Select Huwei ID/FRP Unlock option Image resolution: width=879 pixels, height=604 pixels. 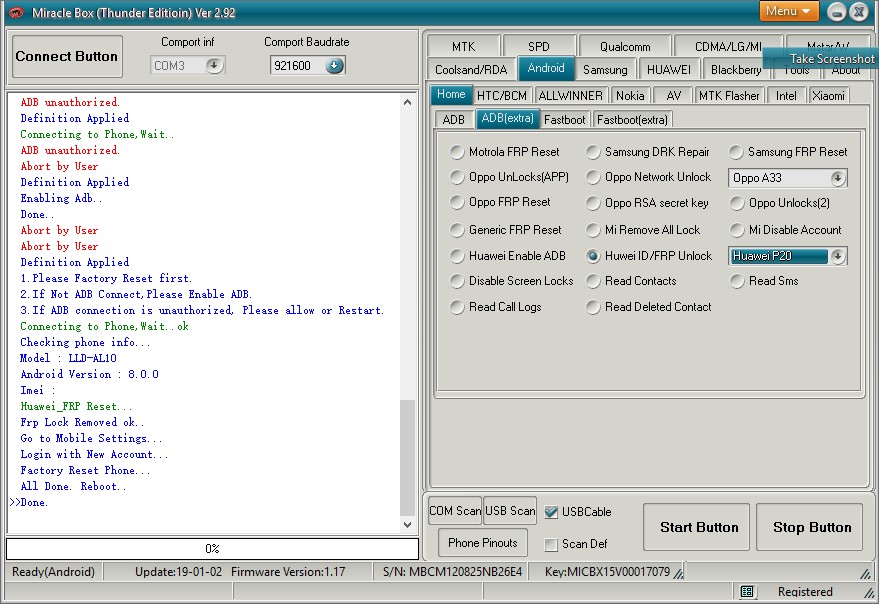point(649,256)
